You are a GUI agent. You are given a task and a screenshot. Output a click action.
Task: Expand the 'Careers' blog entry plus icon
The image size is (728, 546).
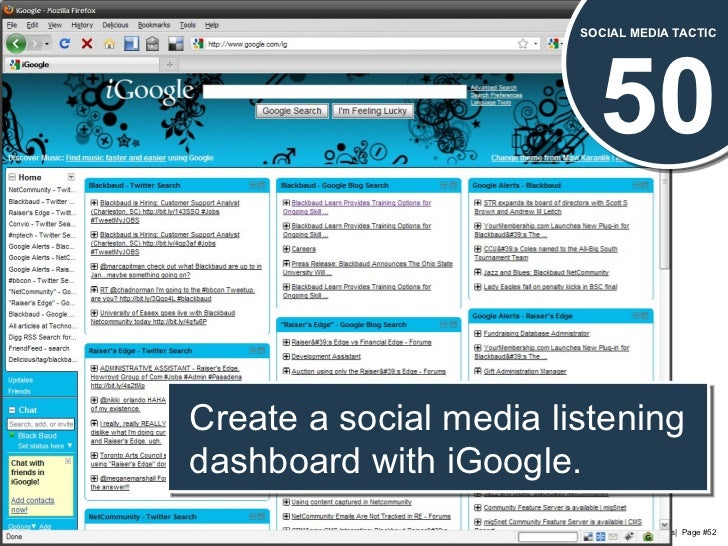[x=286, y=249]
